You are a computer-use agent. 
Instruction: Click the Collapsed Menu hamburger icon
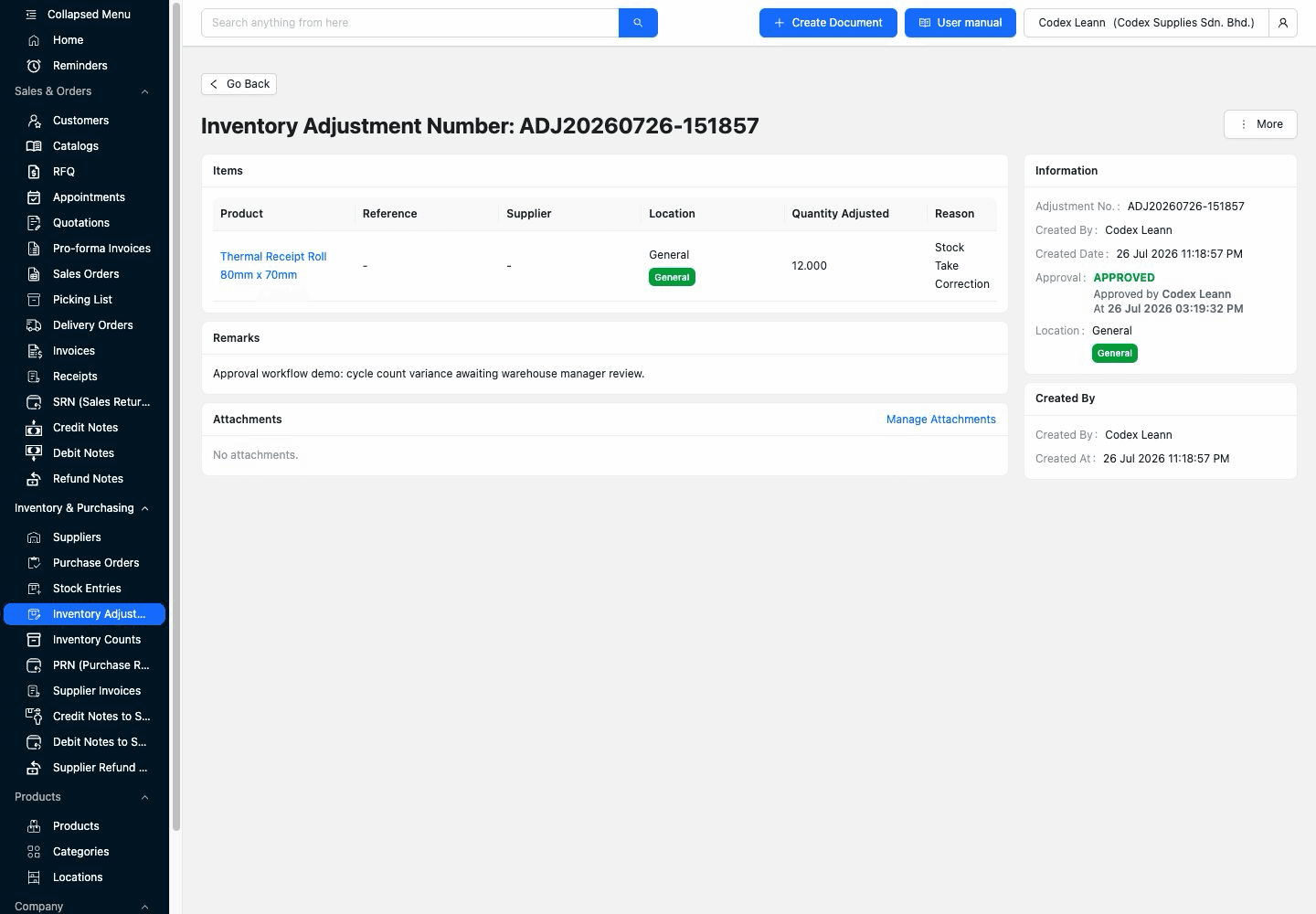click(x=31, y=15)
